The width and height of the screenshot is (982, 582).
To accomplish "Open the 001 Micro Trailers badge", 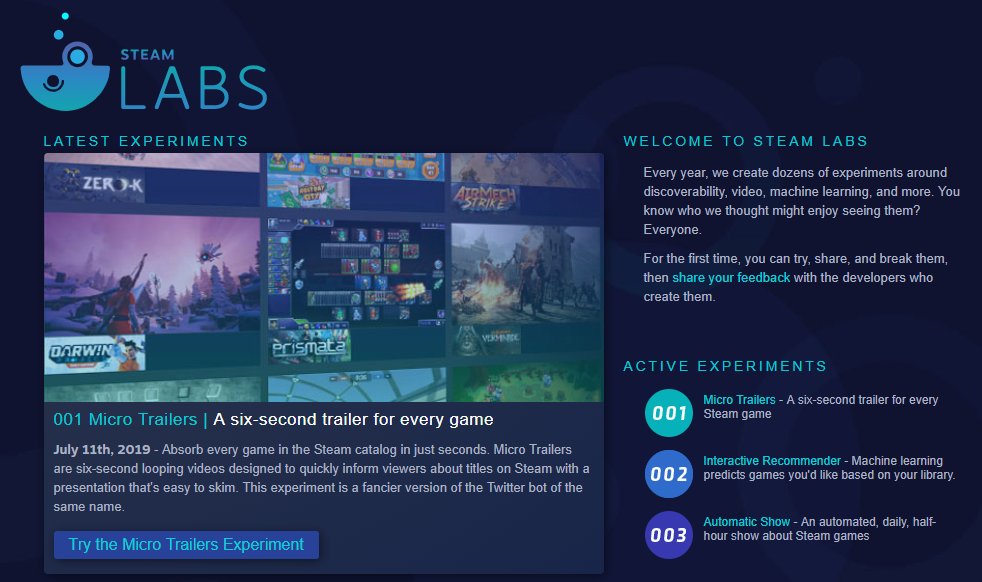I will click(669, 413).
